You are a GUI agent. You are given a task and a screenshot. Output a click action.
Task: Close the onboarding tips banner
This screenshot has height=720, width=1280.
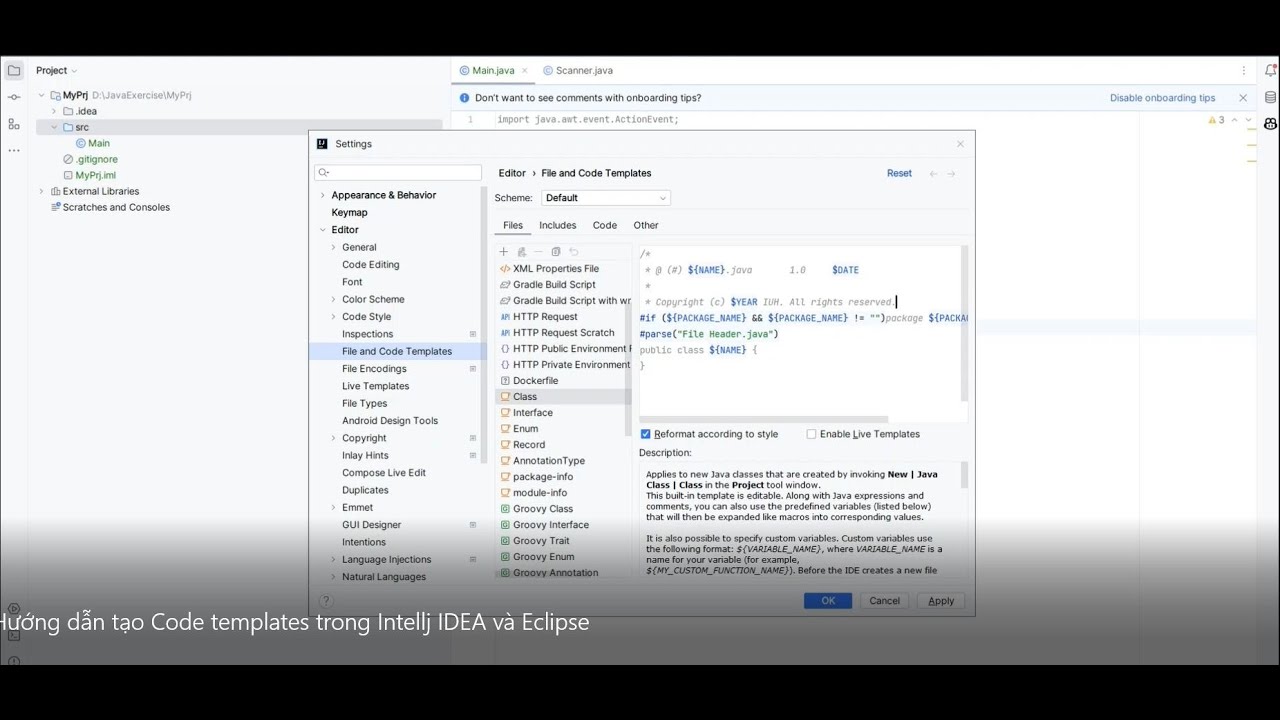pyautogui.click(x=1243, y=98)
